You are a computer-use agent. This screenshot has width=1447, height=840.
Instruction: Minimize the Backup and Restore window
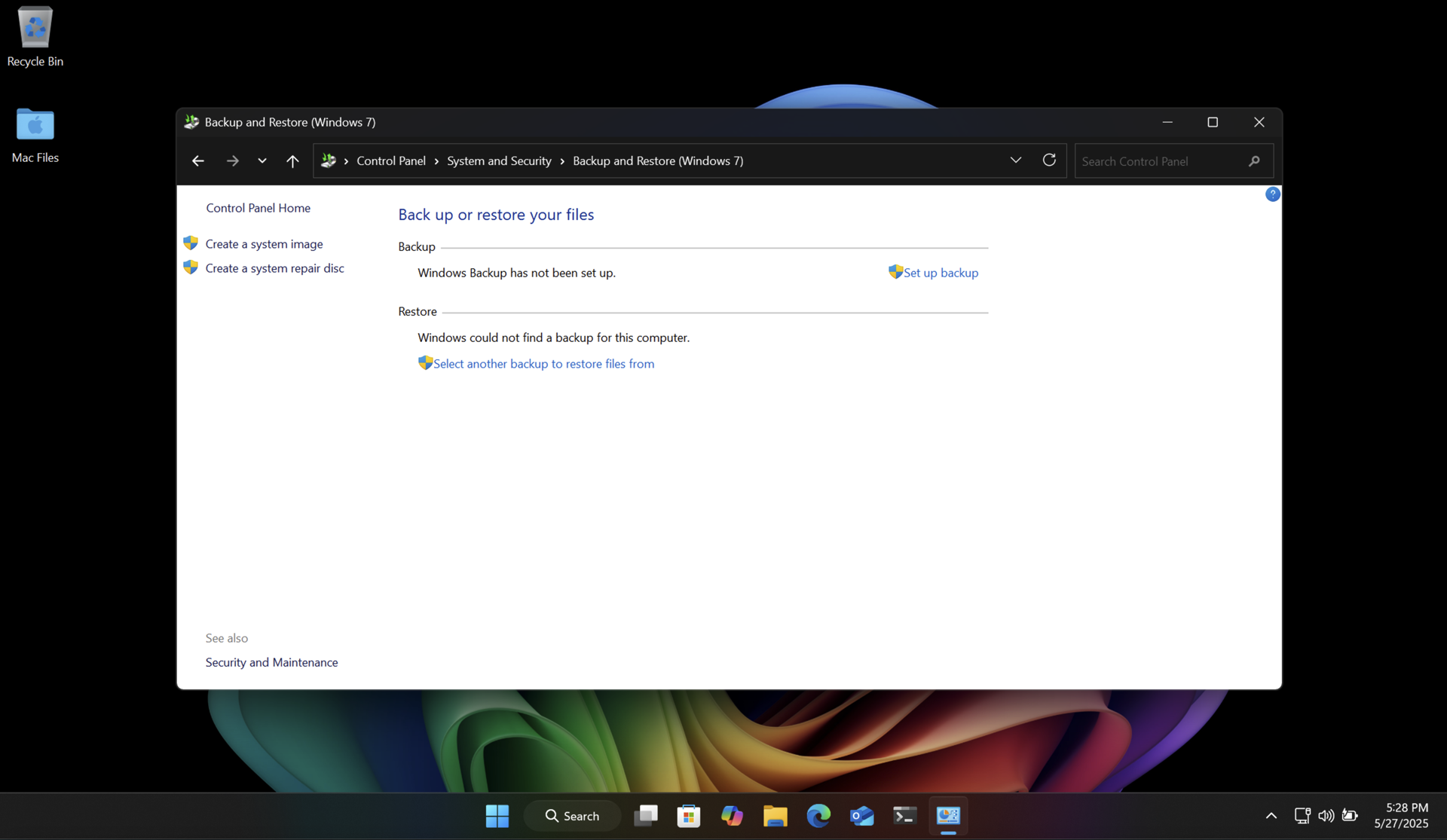click(1167, 122)
